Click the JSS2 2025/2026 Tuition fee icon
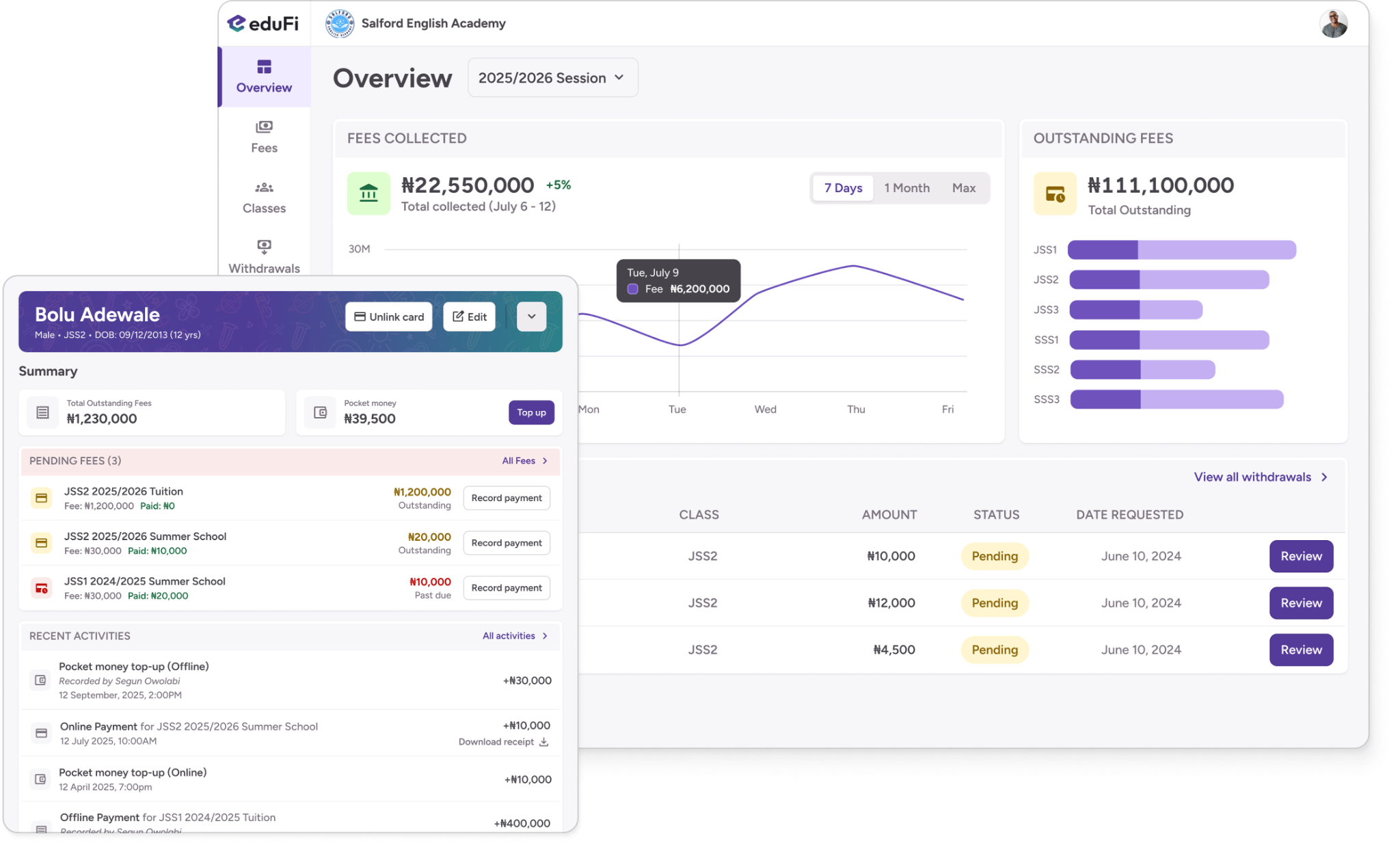1400x843 pixels. [x=41, y=498]
